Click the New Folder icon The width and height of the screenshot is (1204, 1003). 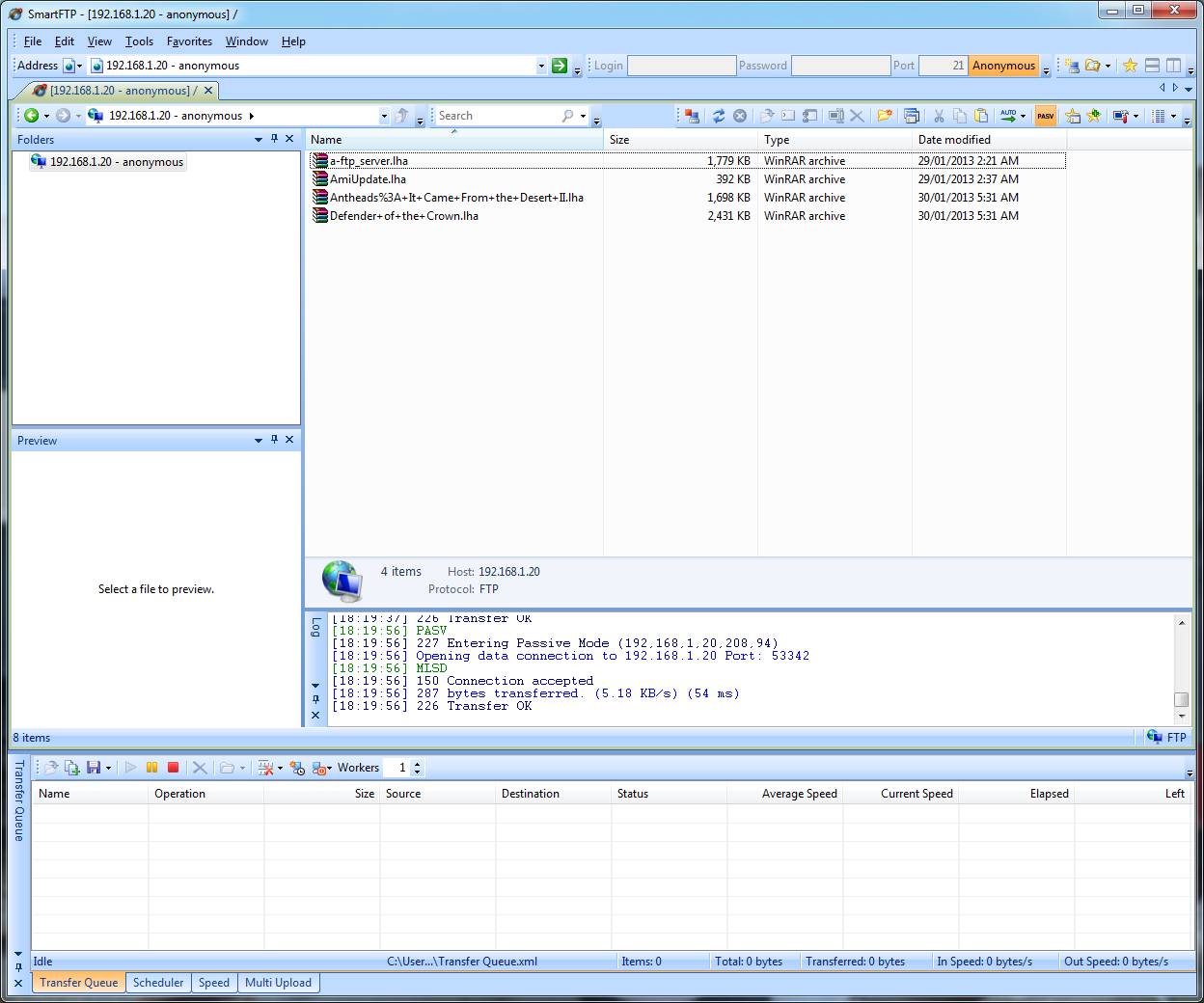click(885, 116)
